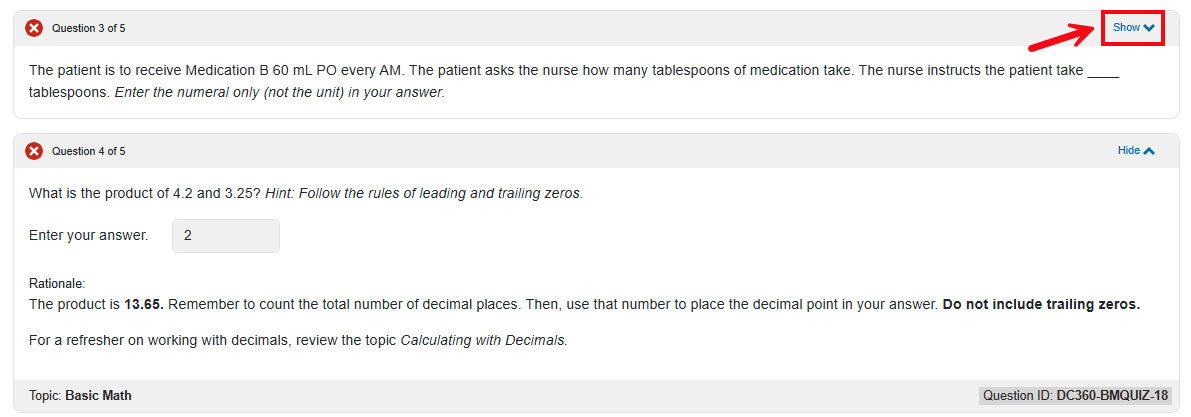Screen dimensions: 1191x417
Task: Expand Question 3 using the Show link
Action: click(1127, 28)
